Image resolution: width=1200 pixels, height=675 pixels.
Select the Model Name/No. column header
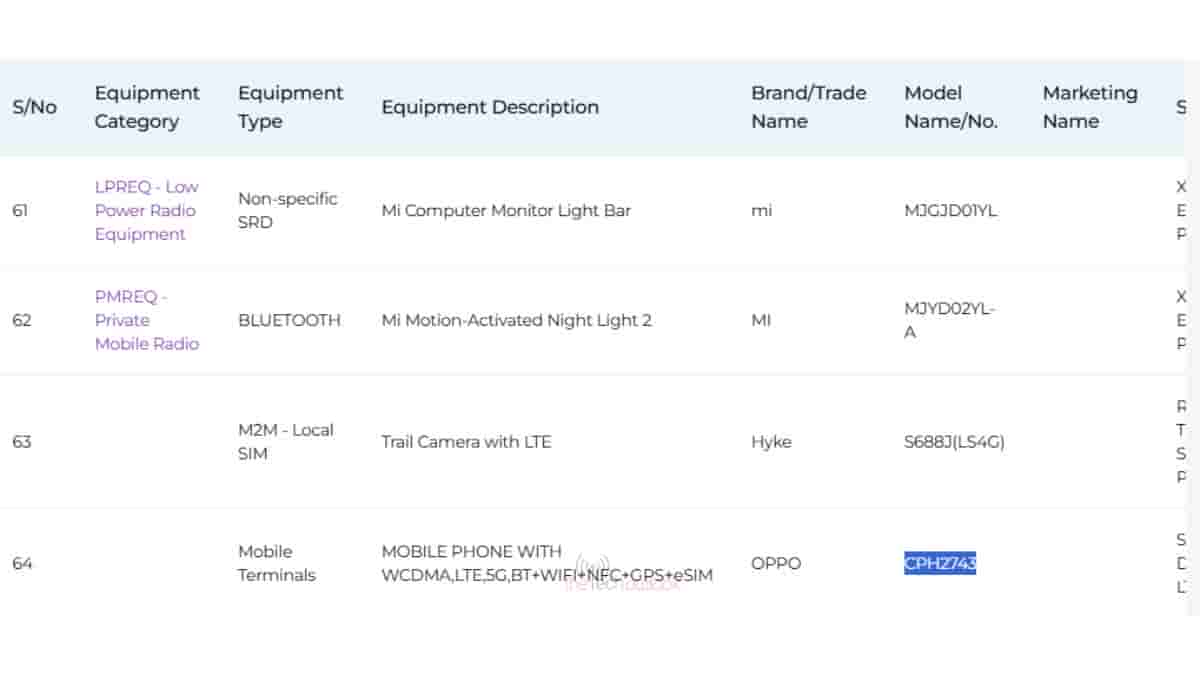(951, 107)
